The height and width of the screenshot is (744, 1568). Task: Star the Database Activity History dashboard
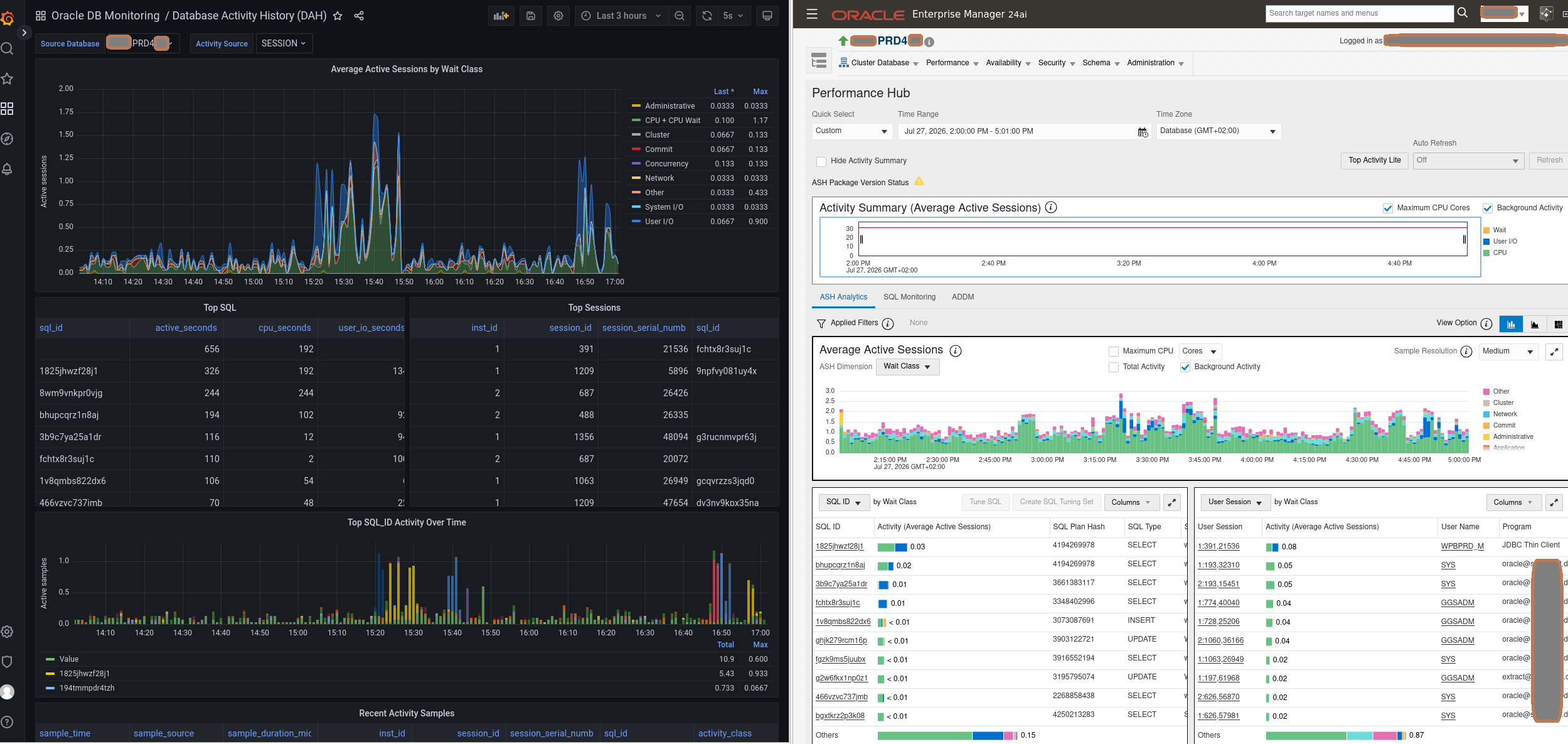click(338, 16)
